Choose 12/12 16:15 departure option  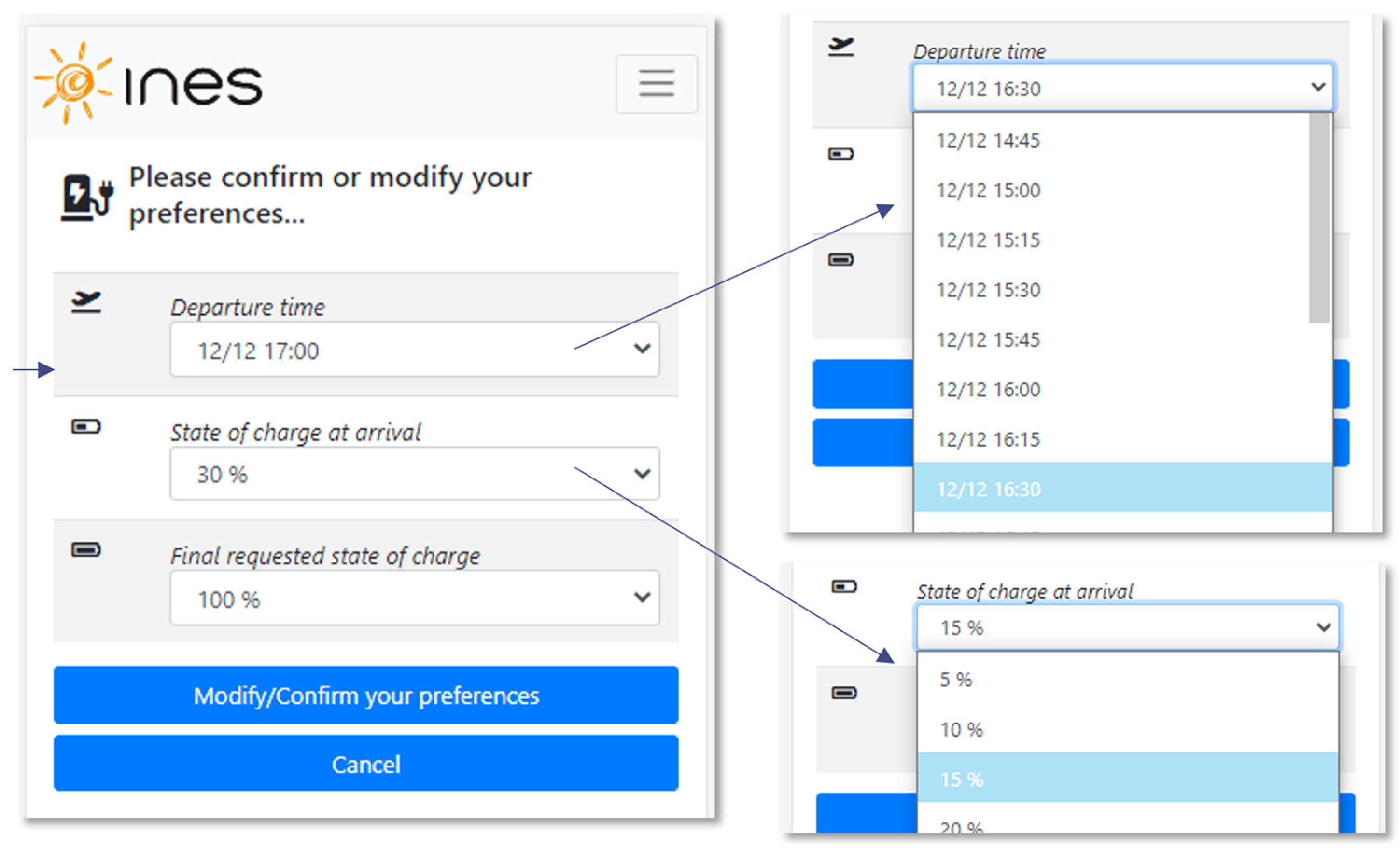pyautogui.click(x=988, y=439)
